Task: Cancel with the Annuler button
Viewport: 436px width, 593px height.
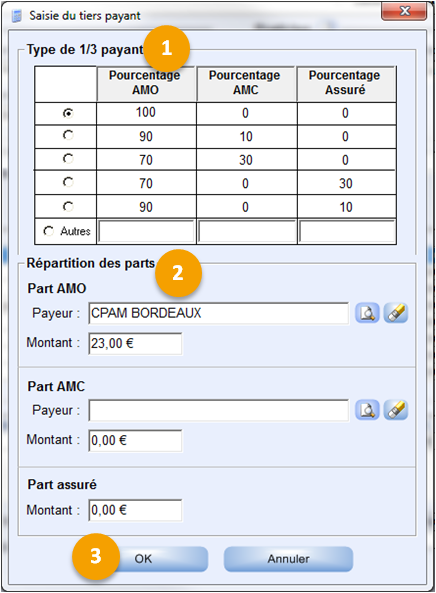Action: (x=289, y=559)
